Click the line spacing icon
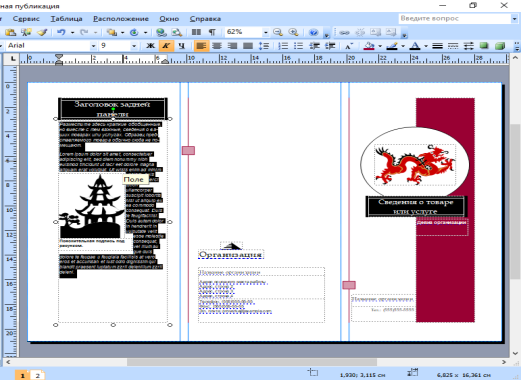The height and width of the screenshot is (380, 521). [264, 46]
